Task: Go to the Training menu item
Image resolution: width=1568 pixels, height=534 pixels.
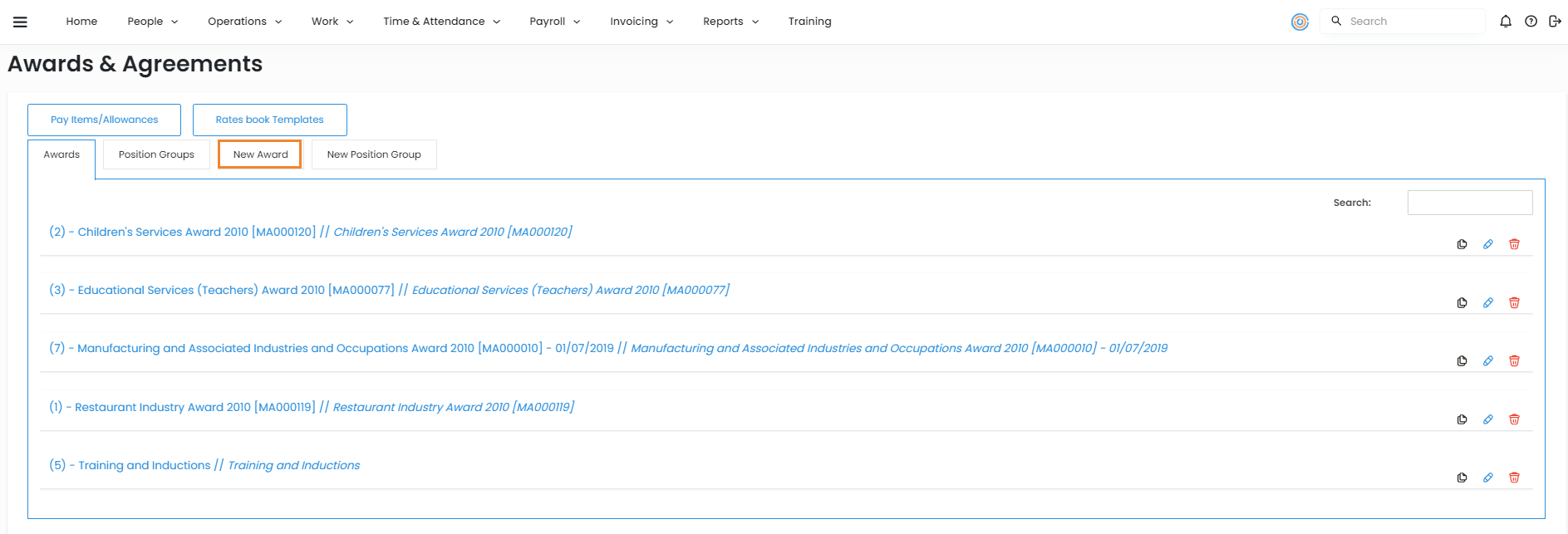Action: point(809,22)
